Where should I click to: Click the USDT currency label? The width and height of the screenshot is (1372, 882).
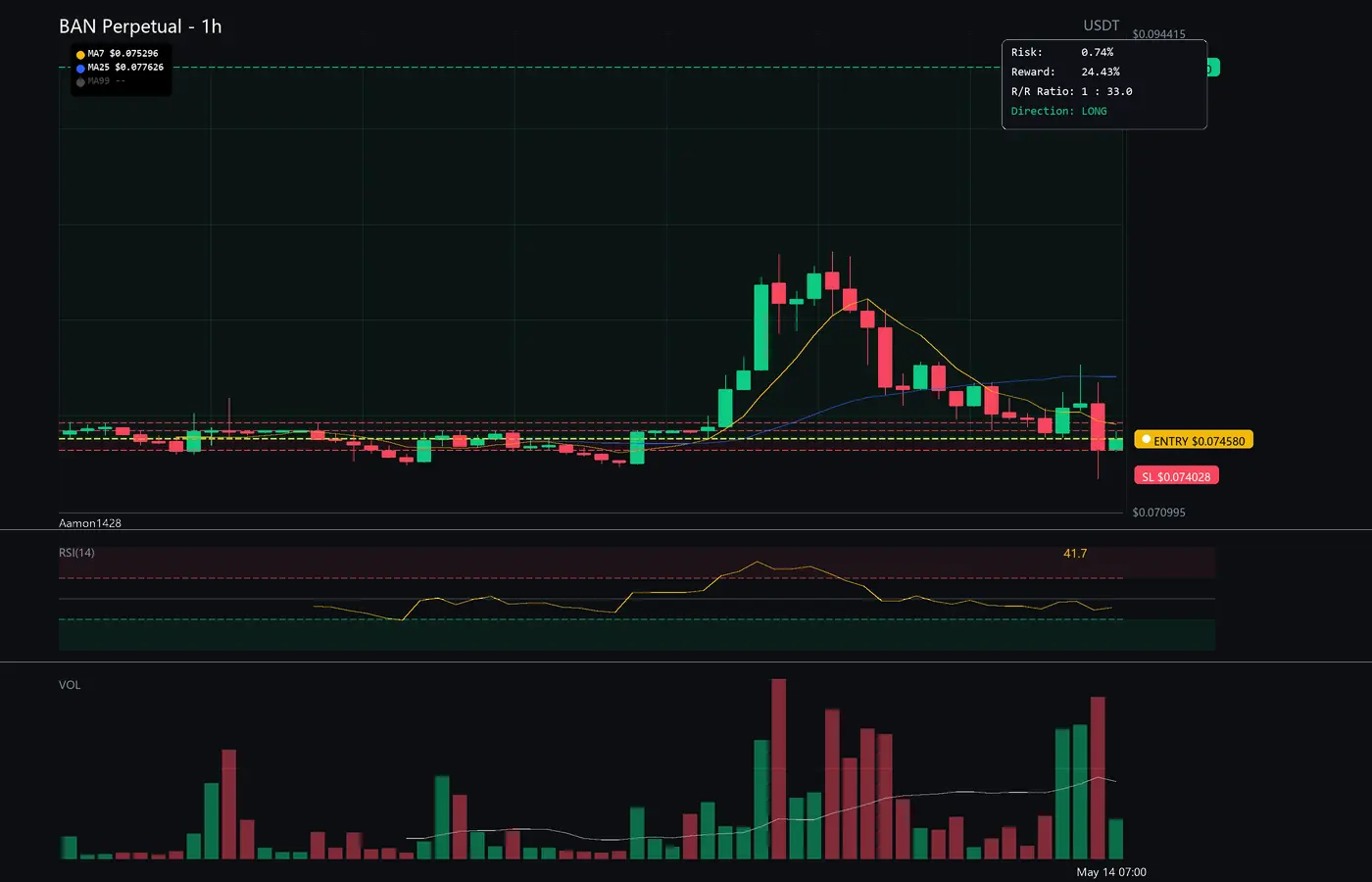(x=1101, y=25)
